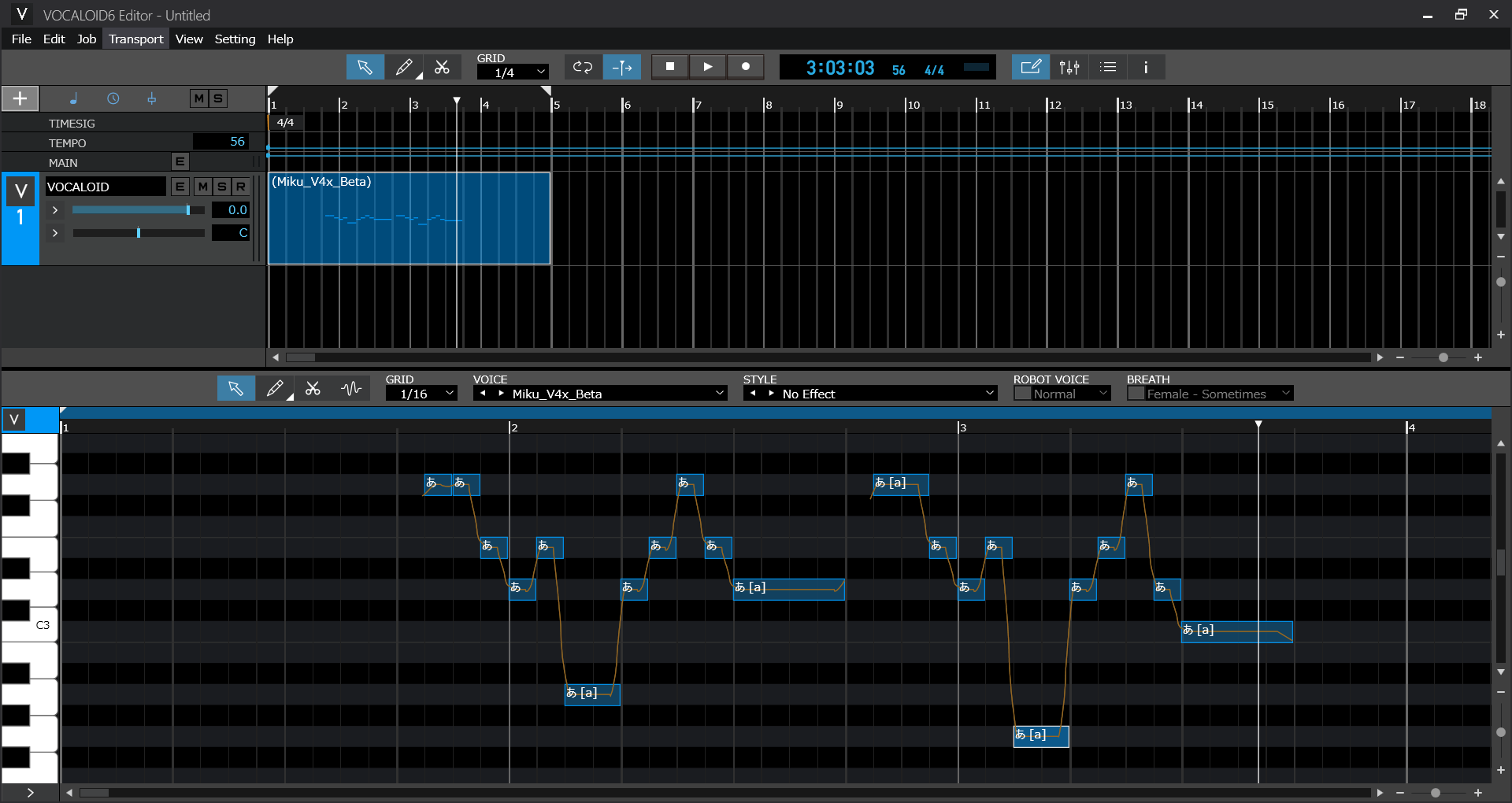
Task: Open the top GRID 1/4 dropdown
Action: click(513, 72)
